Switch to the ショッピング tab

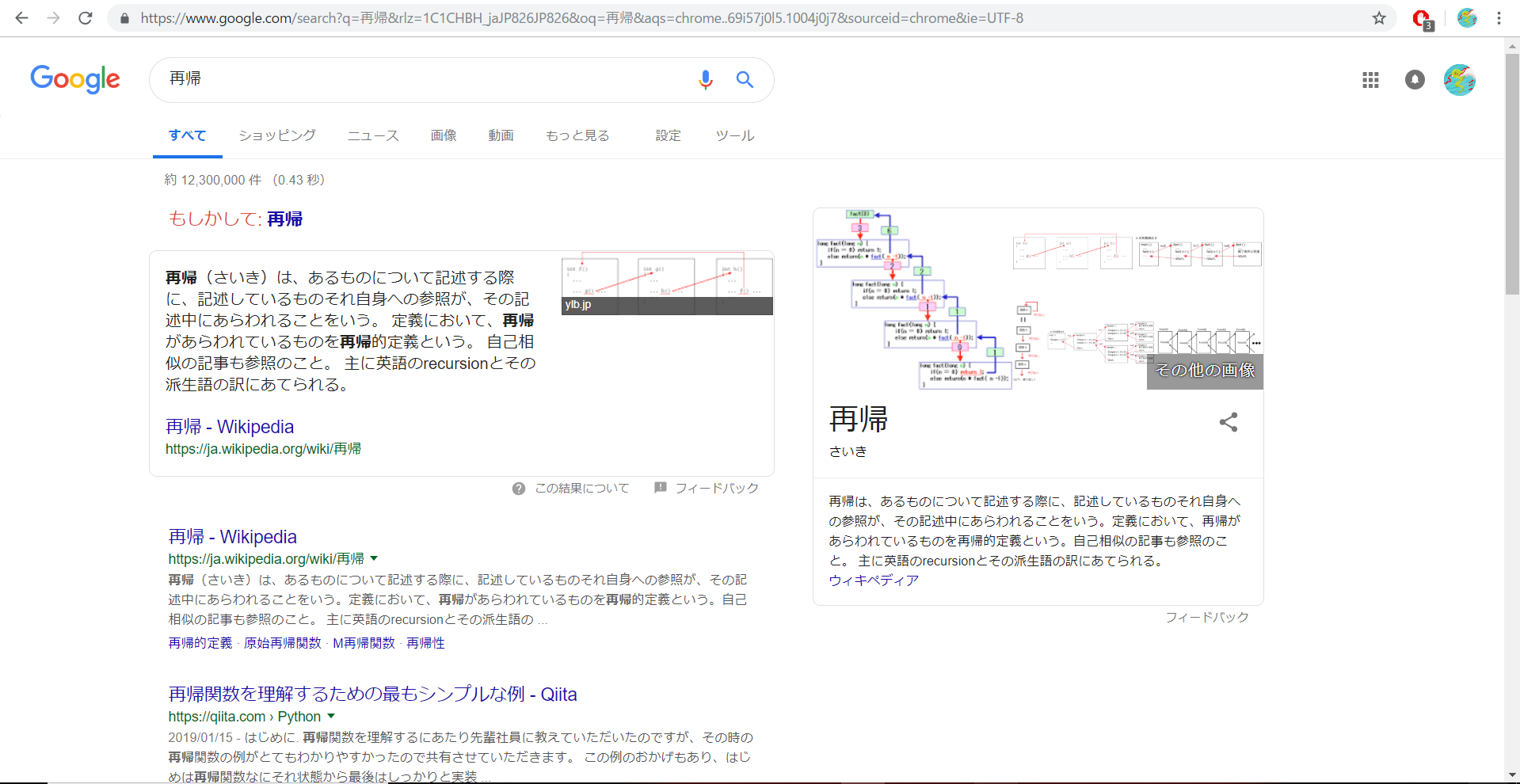click(277, 135)
